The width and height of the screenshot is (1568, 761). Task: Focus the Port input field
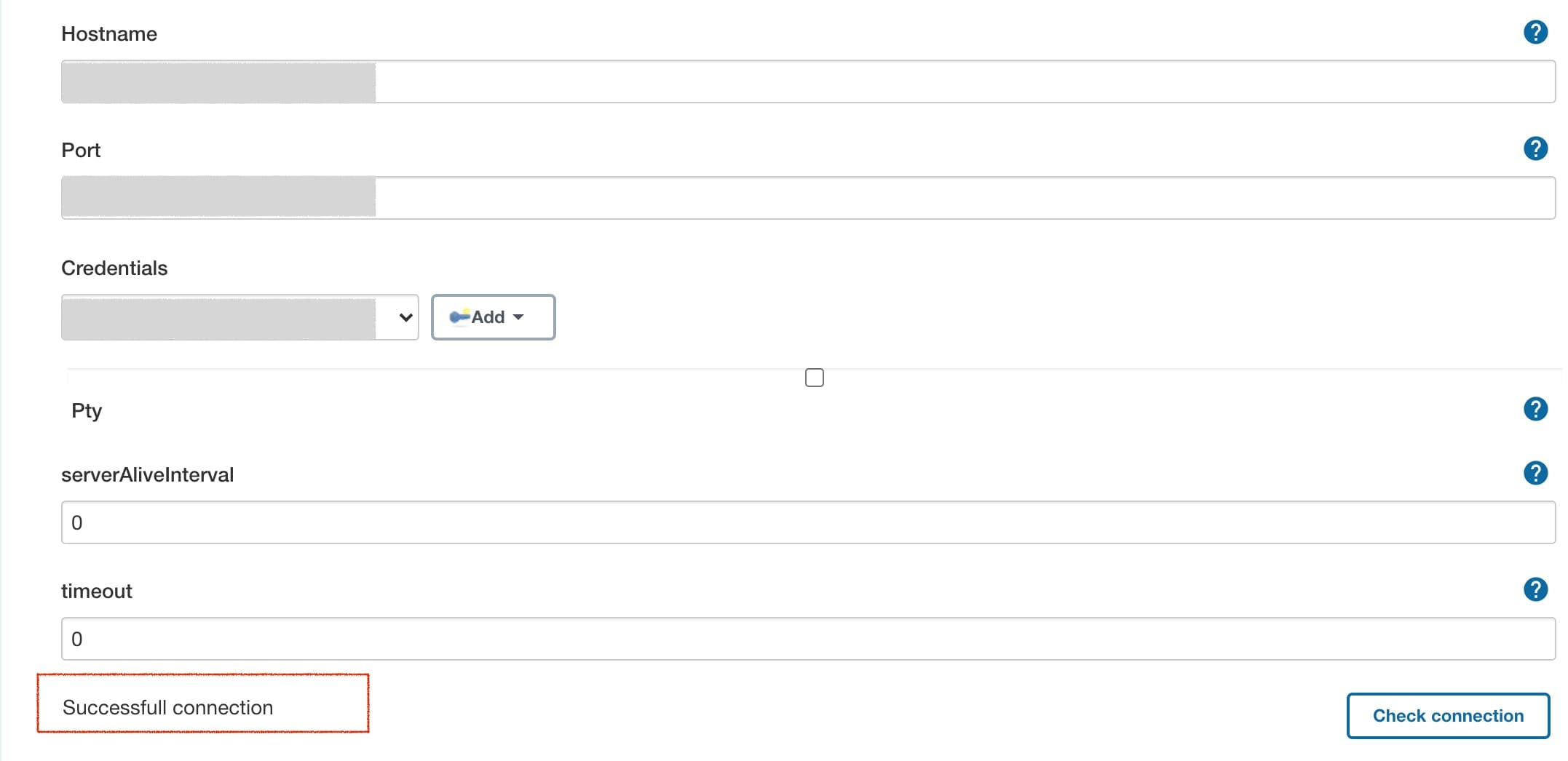(808, 198)
